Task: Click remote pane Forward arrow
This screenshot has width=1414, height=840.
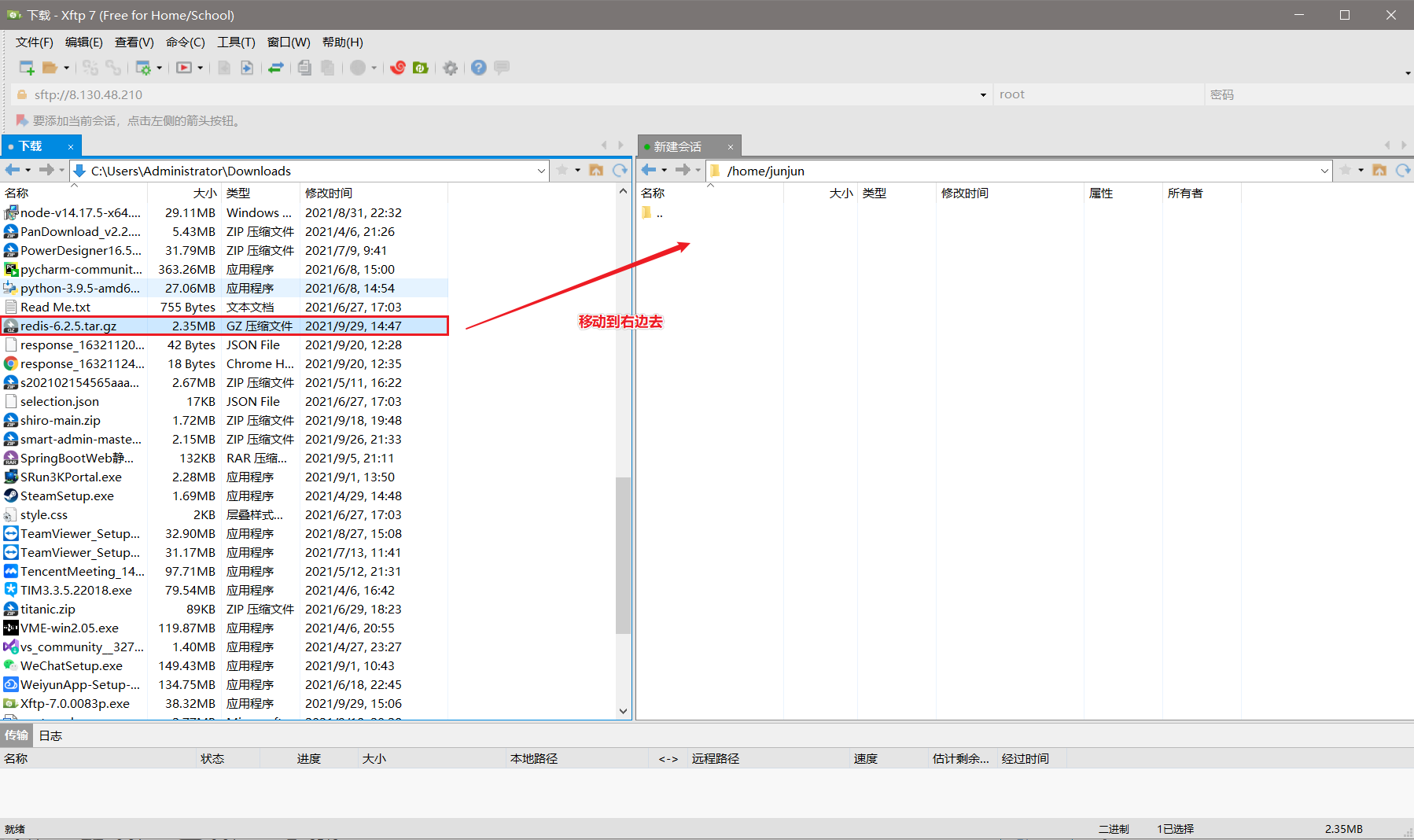Action: (683, 170)
